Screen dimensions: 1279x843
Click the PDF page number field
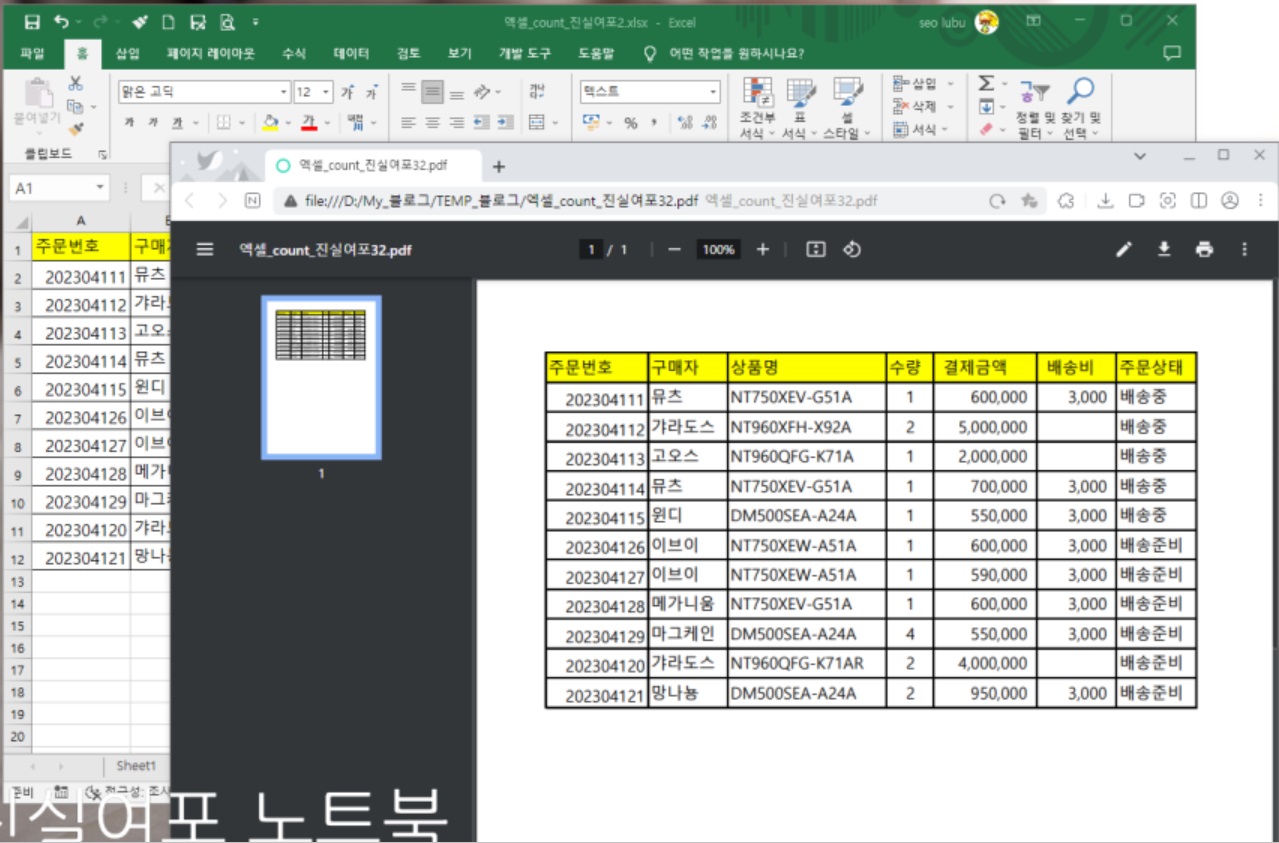591,250
